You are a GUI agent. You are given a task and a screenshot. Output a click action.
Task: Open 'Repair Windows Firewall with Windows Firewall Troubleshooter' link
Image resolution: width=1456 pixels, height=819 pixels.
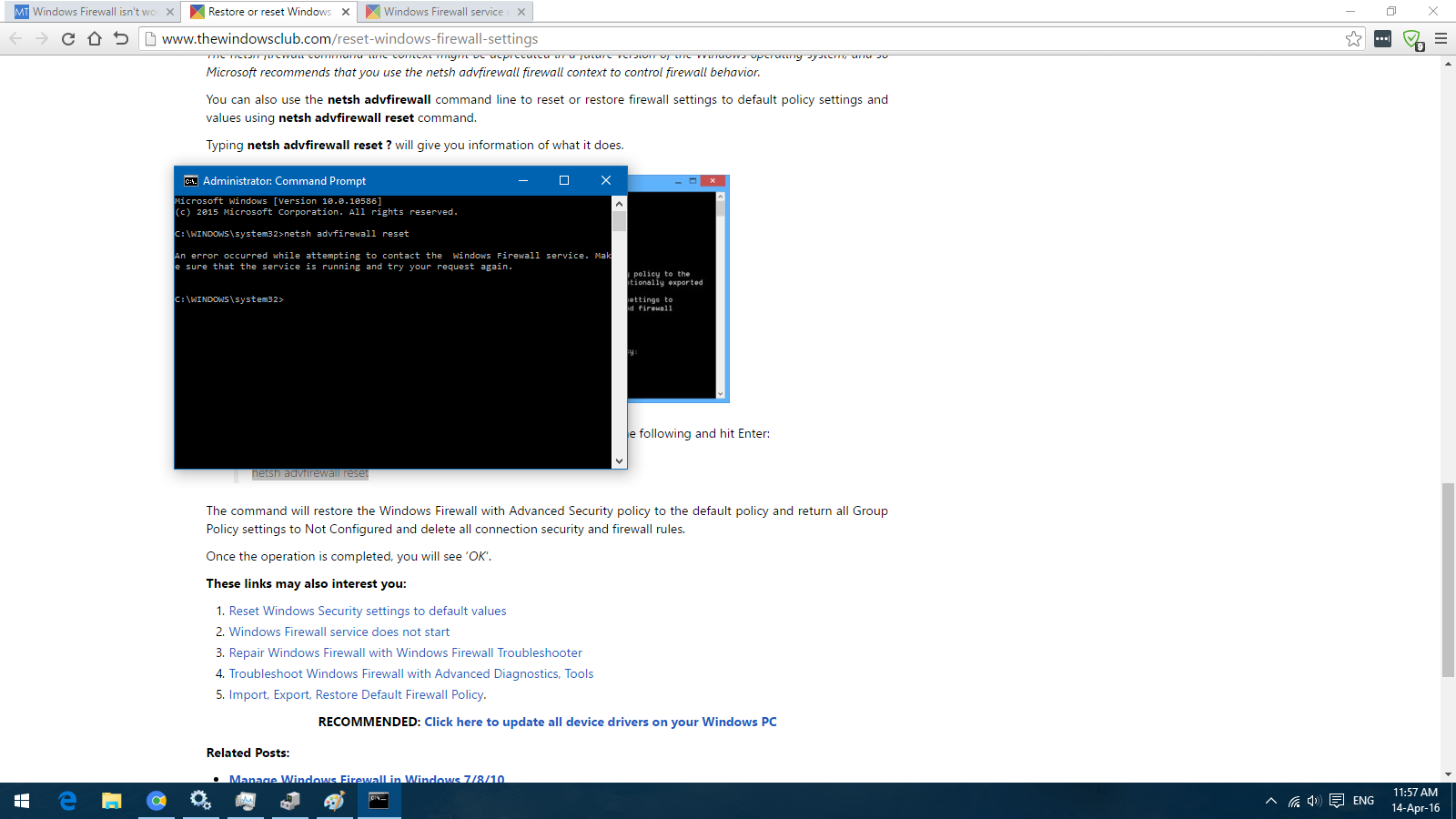pyautogui.click(x=405, y=652)
